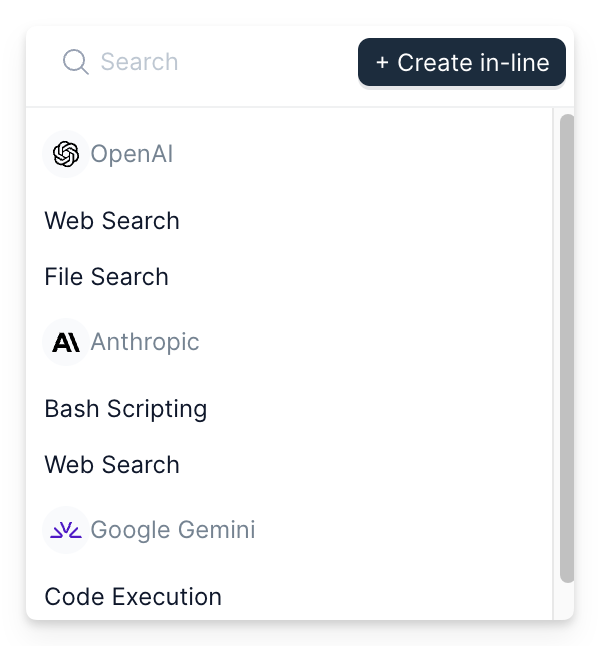600x646 pixels.
Task: Select Web Search under OpenAI
Action: (x=112, y=221)
